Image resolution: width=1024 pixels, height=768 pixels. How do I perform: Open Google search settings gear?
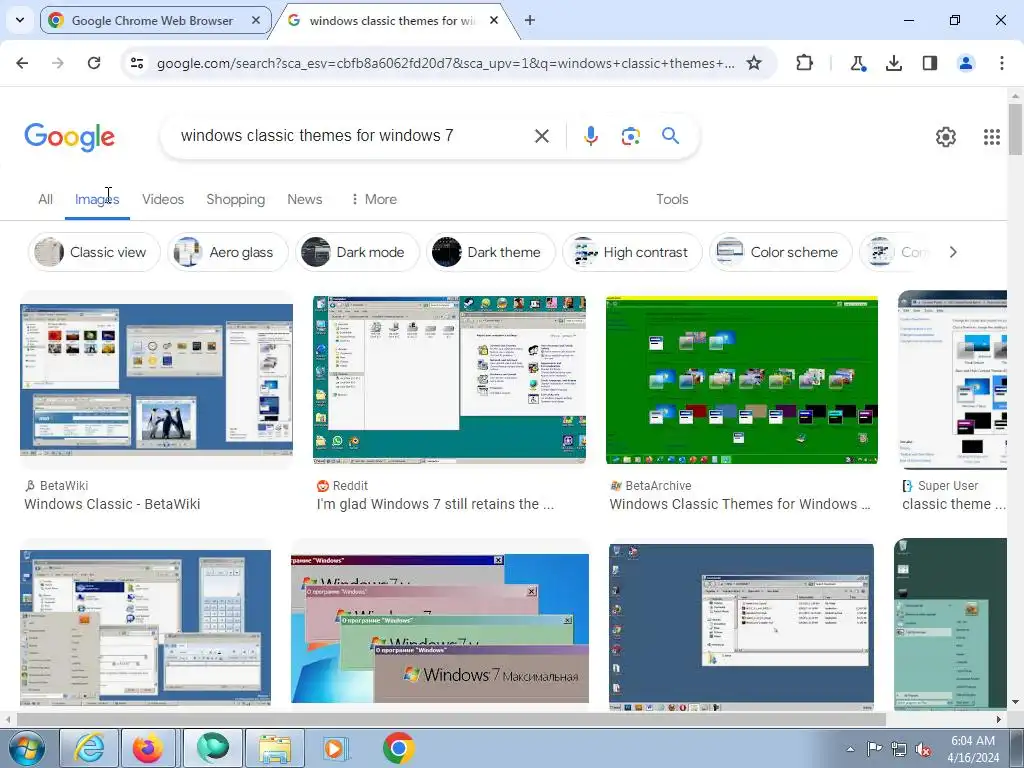[x=946, y=136]
